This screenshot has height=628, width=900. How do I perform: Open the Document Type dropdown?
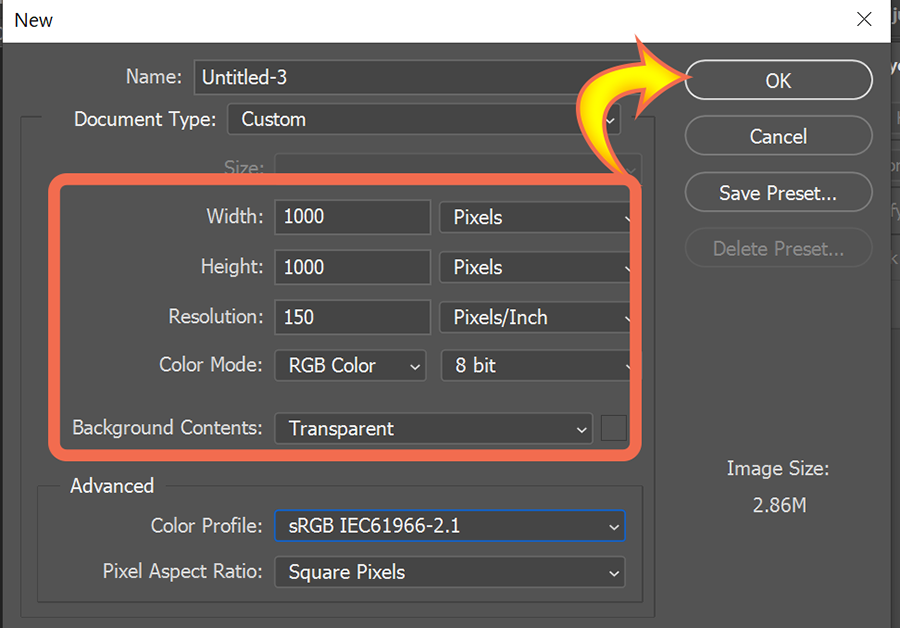[424, 119]
